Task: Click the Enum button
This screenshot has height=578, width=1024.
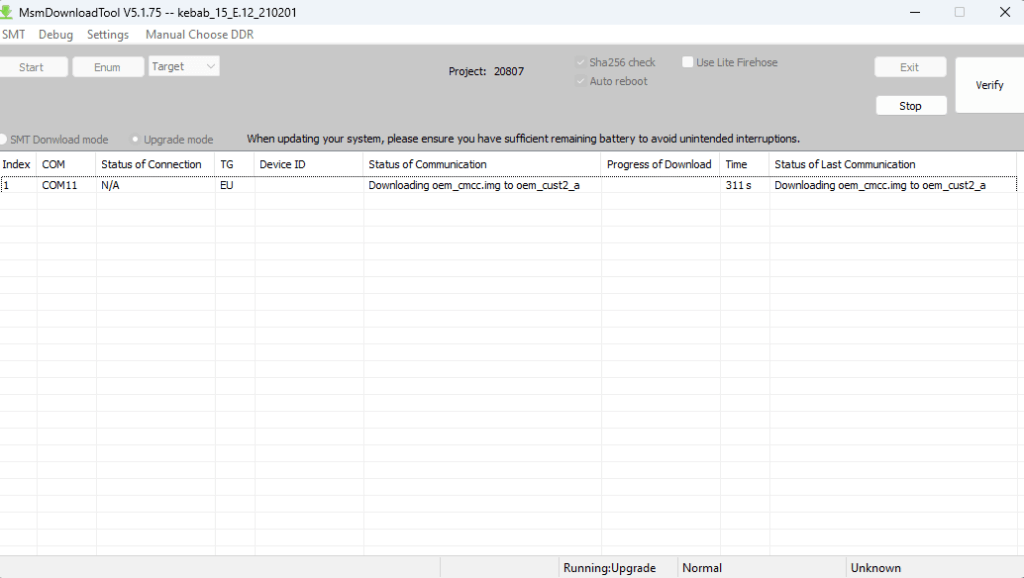Action: pos(108,67)
